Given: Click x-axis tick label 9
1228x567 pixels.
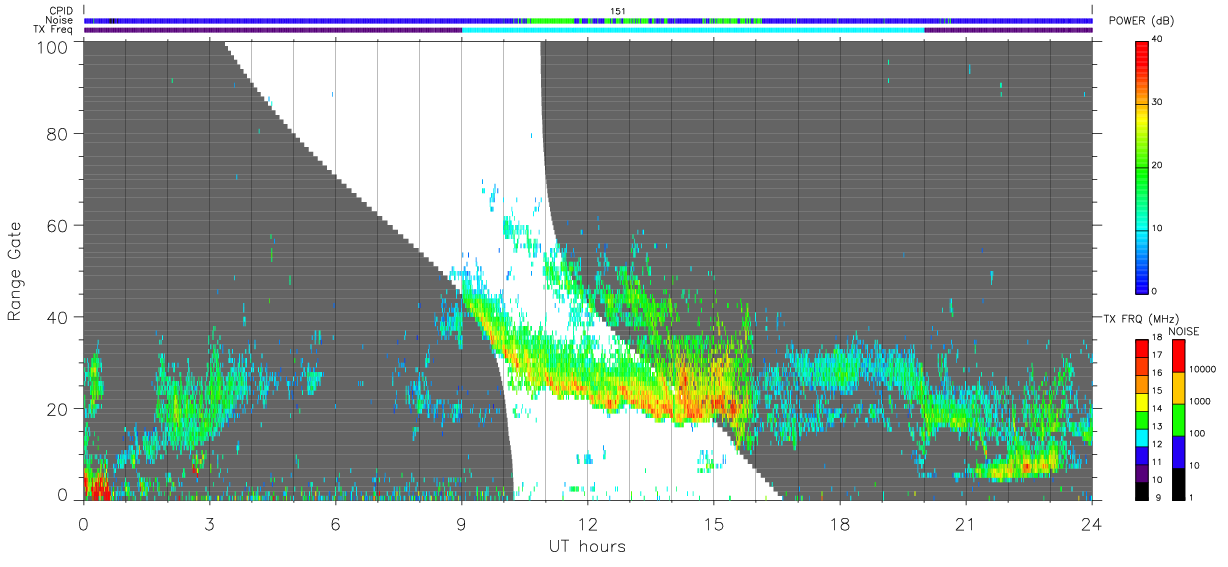Looking at the screenshot, I should pos(461,523).
